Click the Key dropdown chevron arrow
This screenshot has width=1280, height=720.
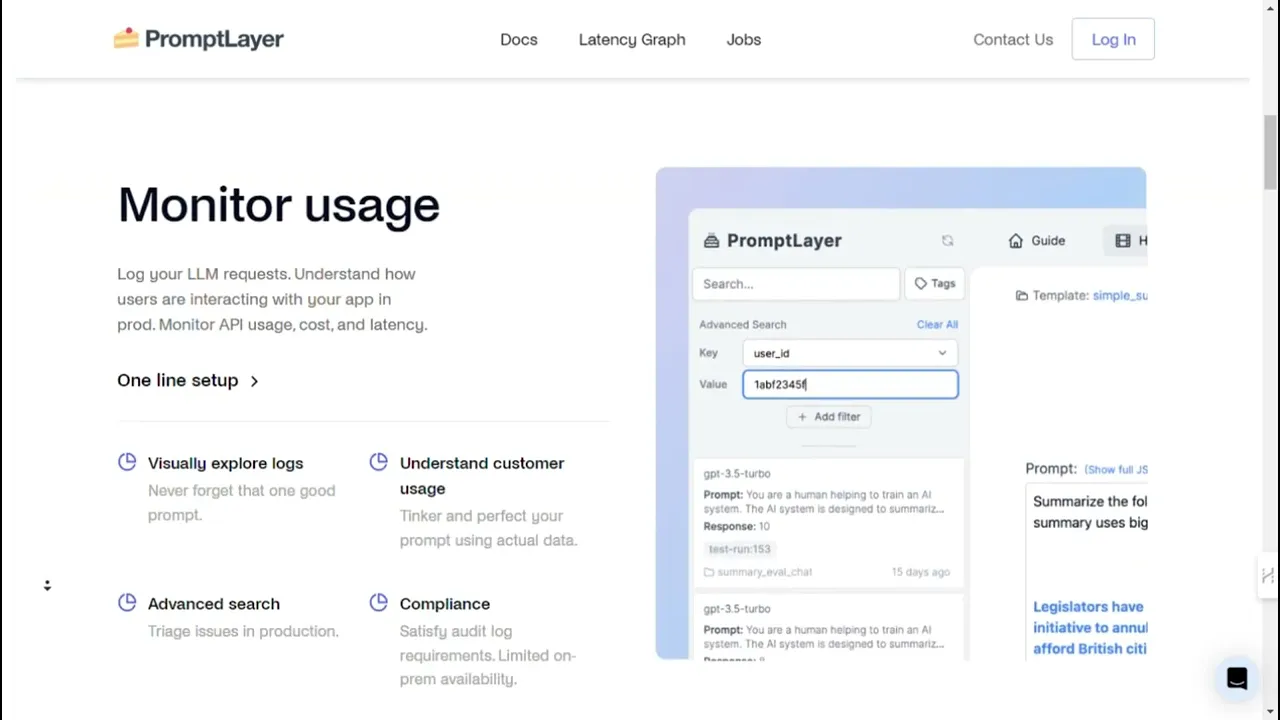click(942, 353)
